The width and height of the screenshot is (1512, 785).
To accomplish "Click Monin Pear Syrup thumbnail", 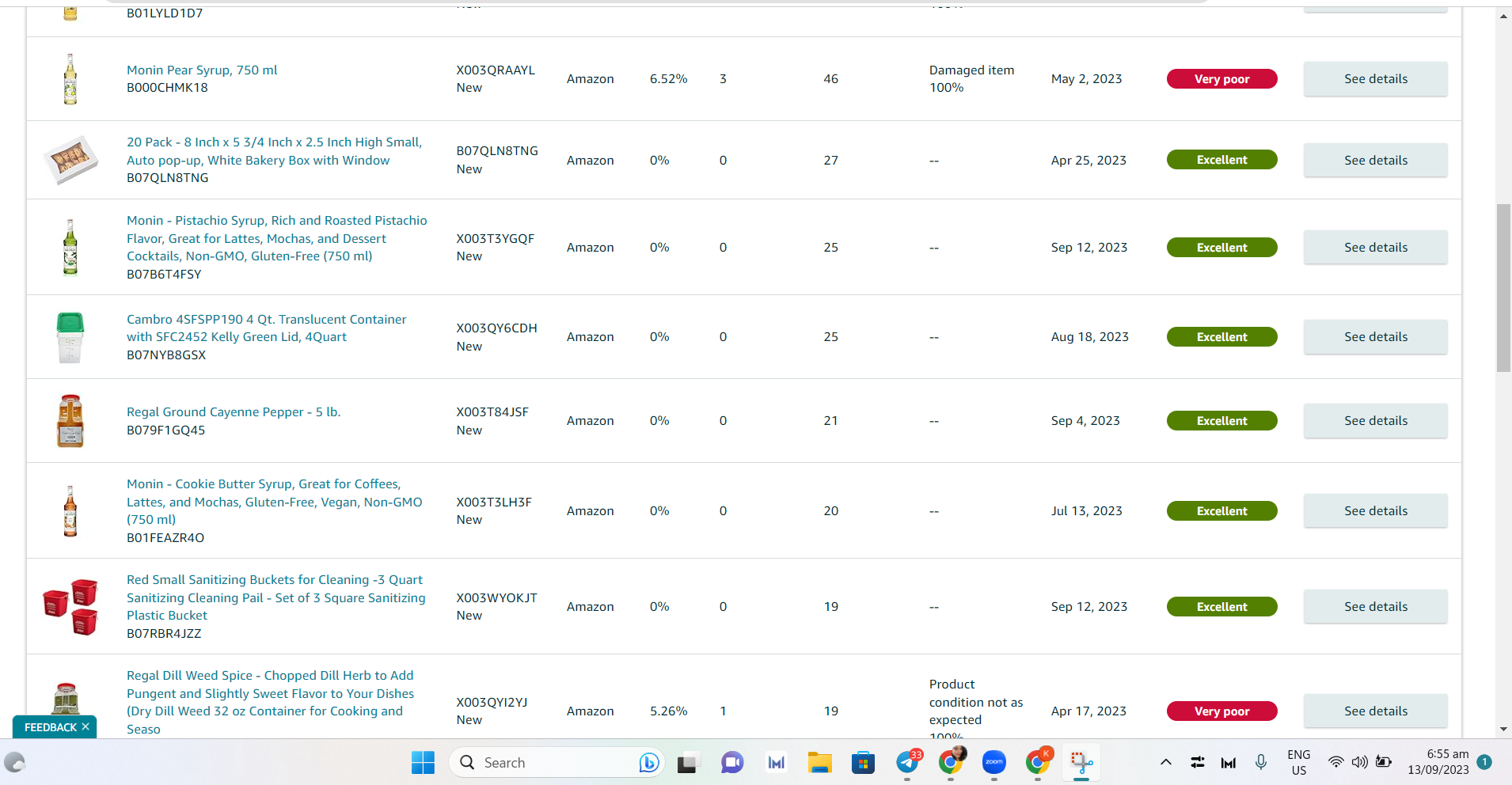I will (70, 79).
